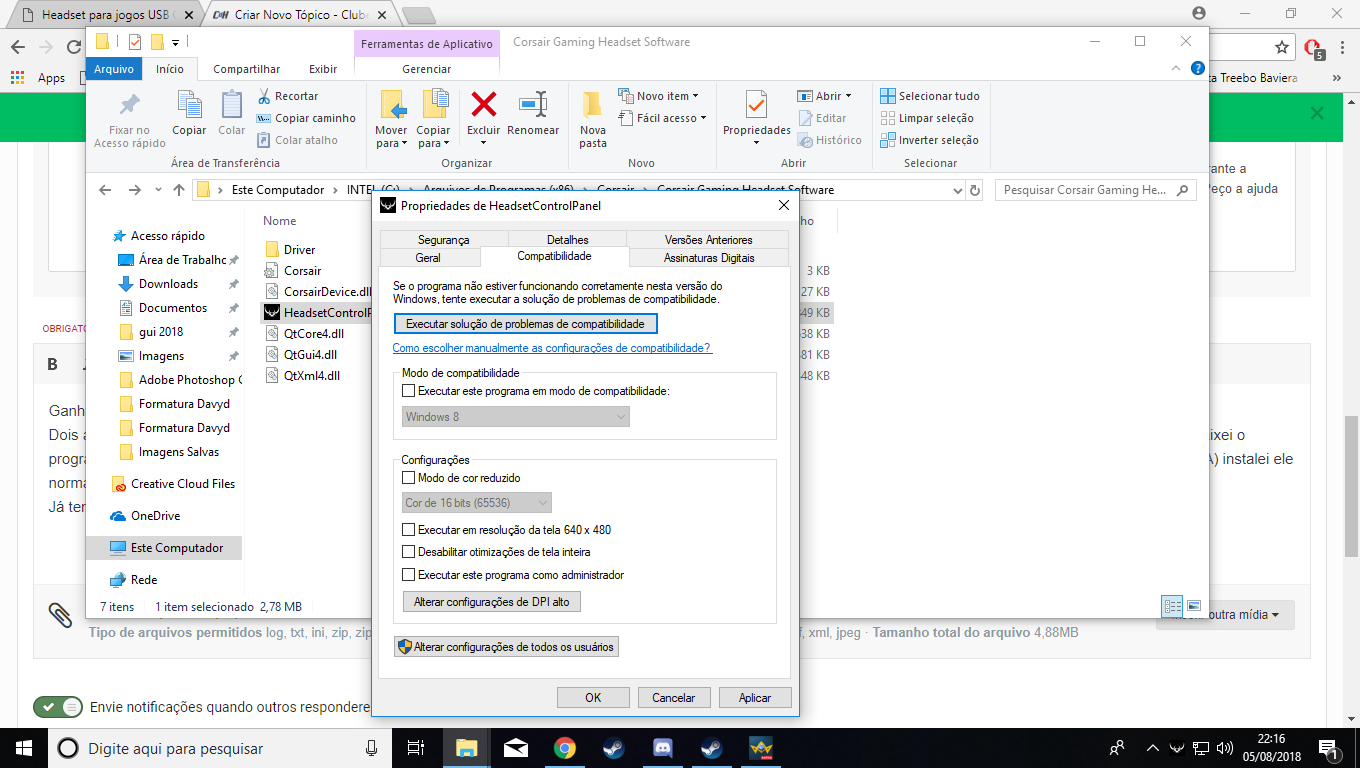Switch to the Segurança tab
The image size is (1360, 768).
tap(444, 240)
